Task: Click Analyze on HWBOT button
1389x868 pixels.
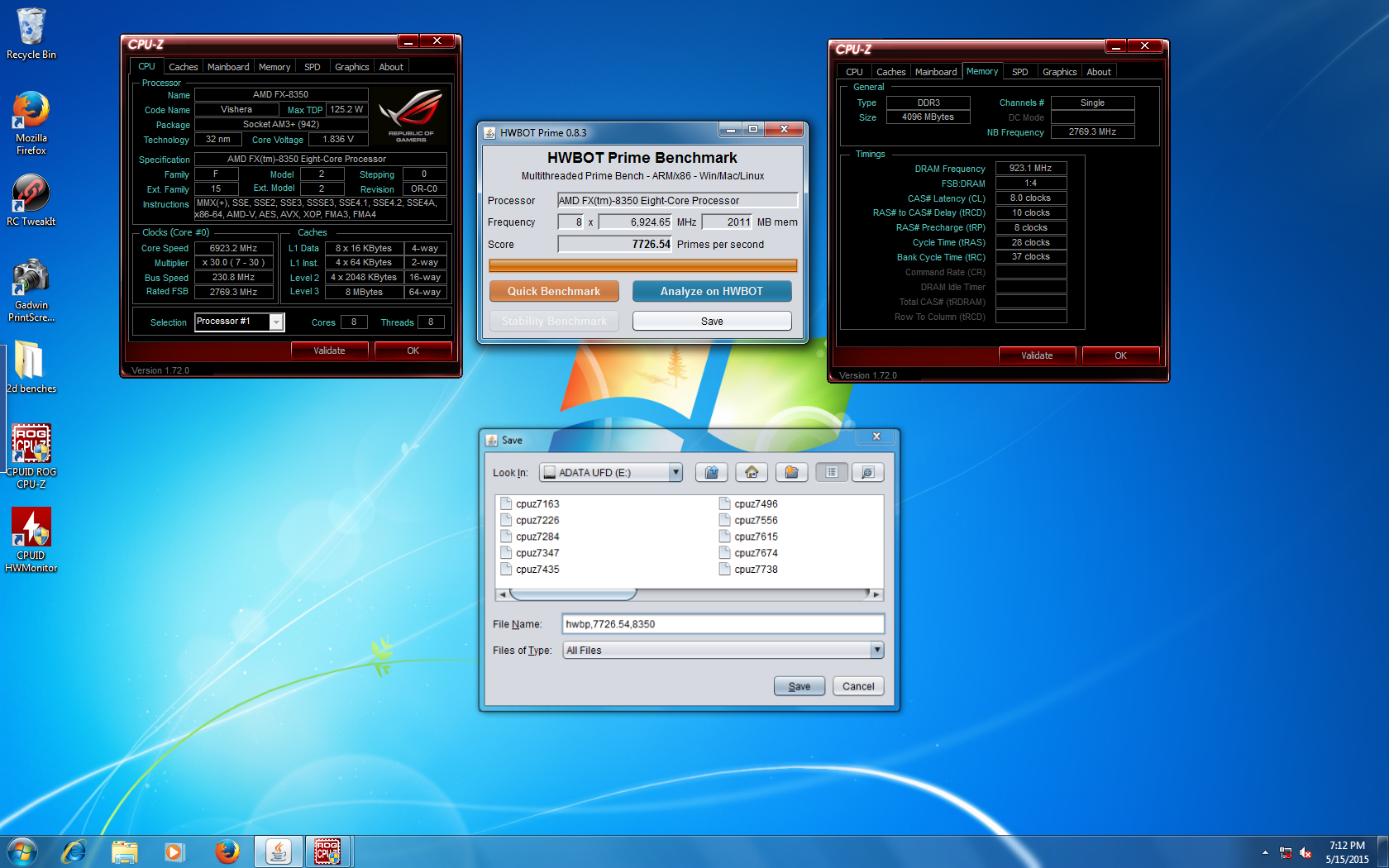Action: tap(712, 291)
